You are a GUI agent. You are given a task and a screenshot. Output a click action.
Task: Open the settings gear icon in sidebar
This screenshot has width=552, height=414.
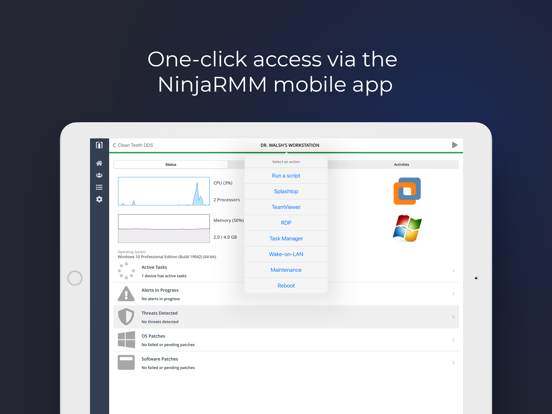coord(99,199)
